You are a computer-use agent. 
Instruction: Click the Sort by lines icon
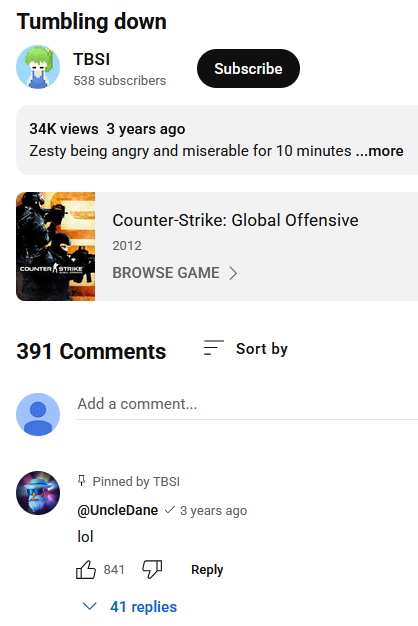[x=214, y=348]
